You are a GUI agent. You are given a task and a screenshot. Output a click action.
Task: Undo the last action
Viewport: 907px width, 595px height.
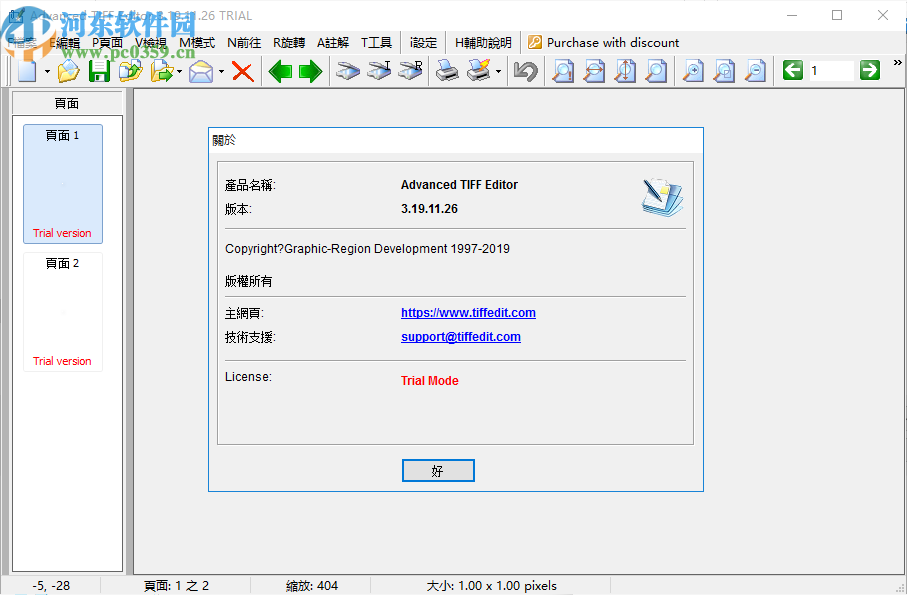pyautogui.click(x=525, y=71)
